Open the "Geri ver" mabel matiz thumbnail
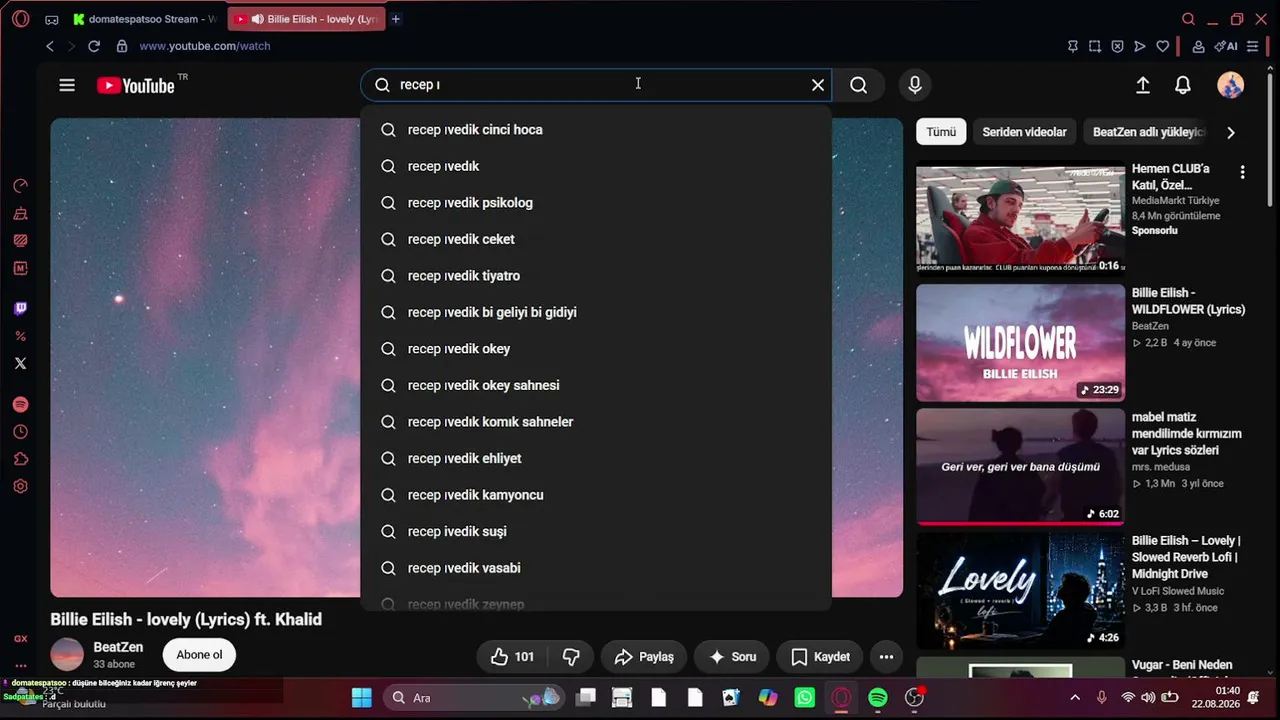 tap(1020, 467)
